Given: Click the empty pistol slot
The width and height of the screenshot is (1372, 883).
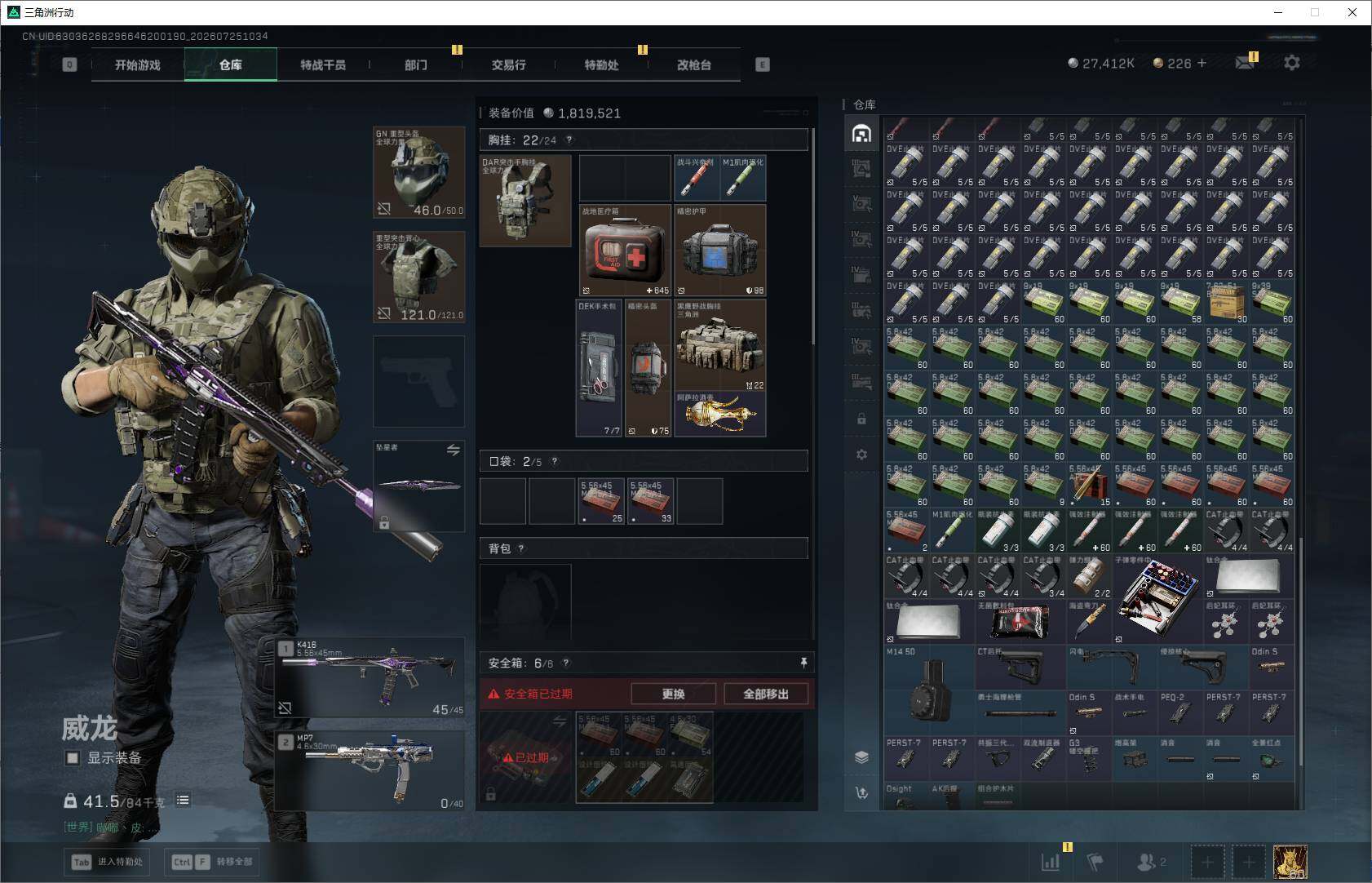Looking at the screenshot, I should coord(419,381).
